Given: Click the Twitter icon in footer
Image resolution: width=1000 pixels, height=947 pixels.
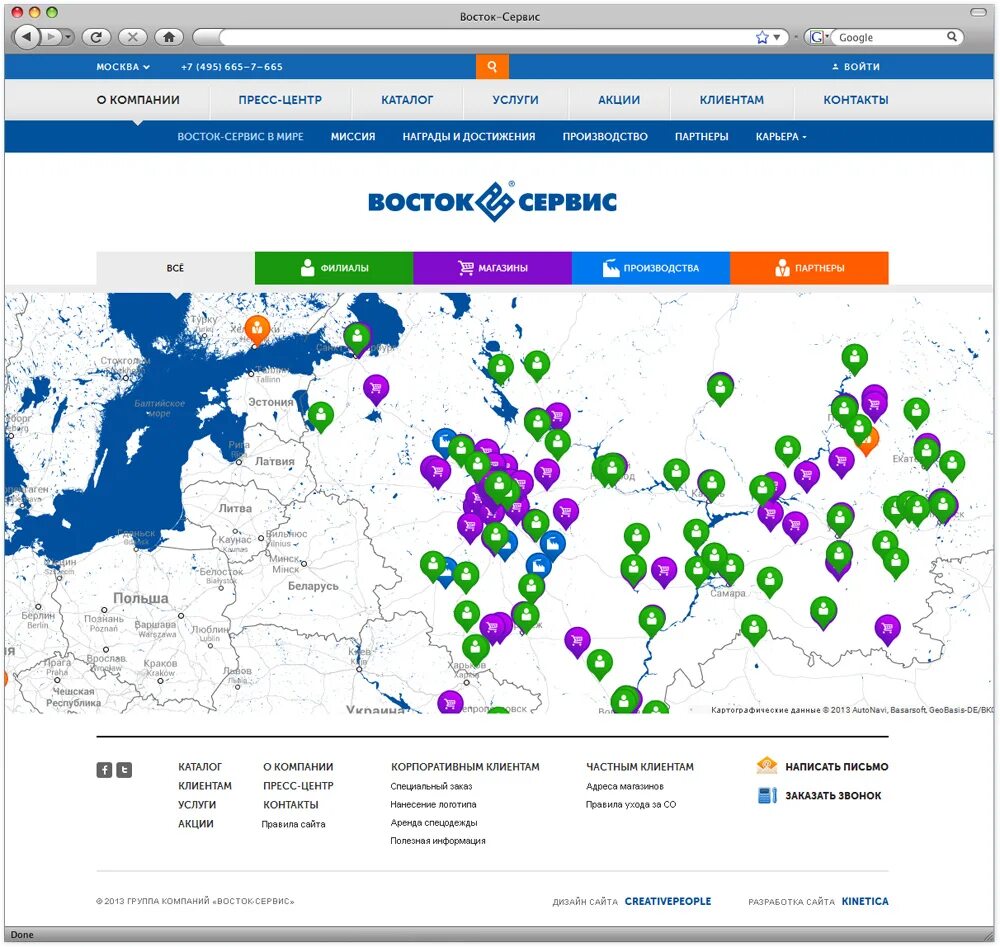Looking at the screenshot, I should [x=124, y=770].
